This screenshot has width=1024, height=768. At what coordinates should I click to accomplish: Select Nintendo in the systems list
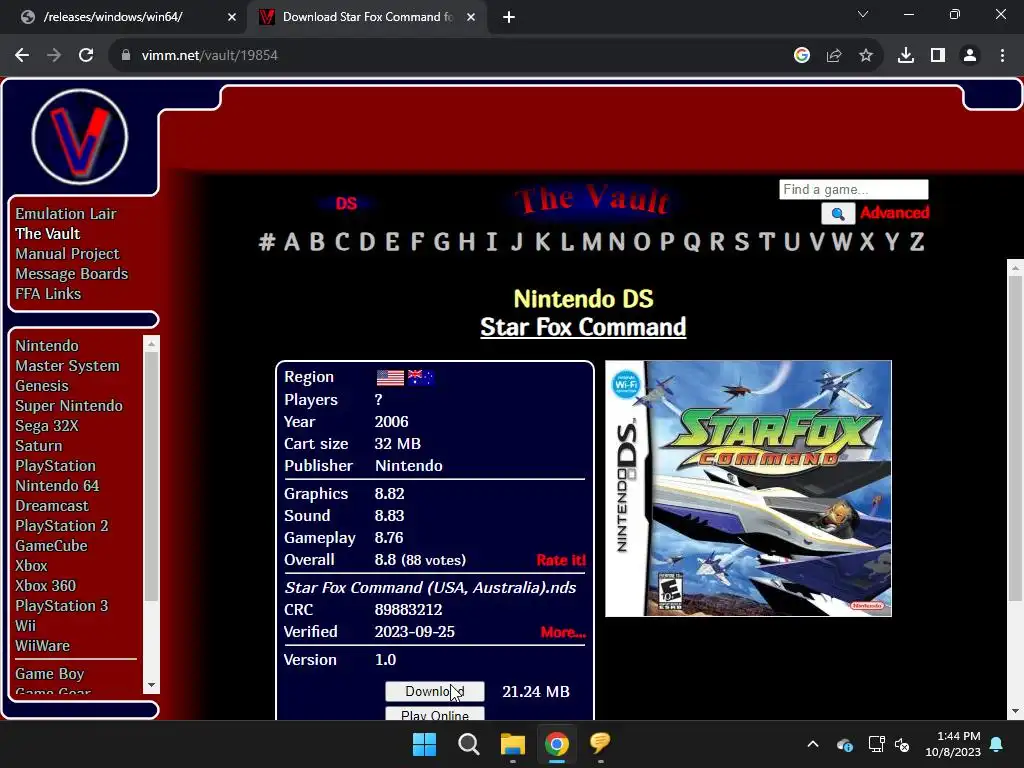[47, 345]
